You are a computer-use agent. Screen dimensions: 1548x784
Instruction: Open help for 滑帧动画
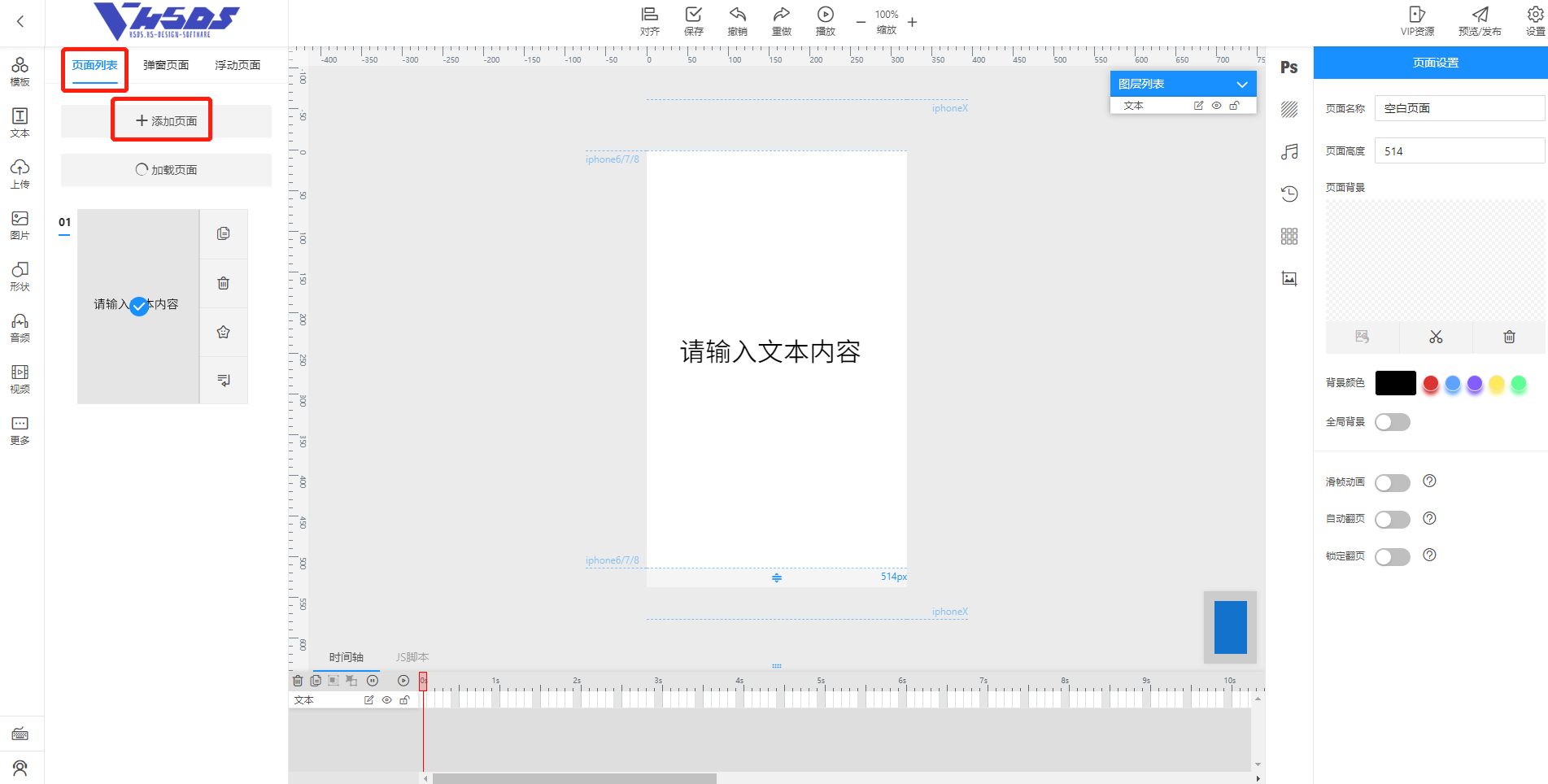pos(1429,481)
